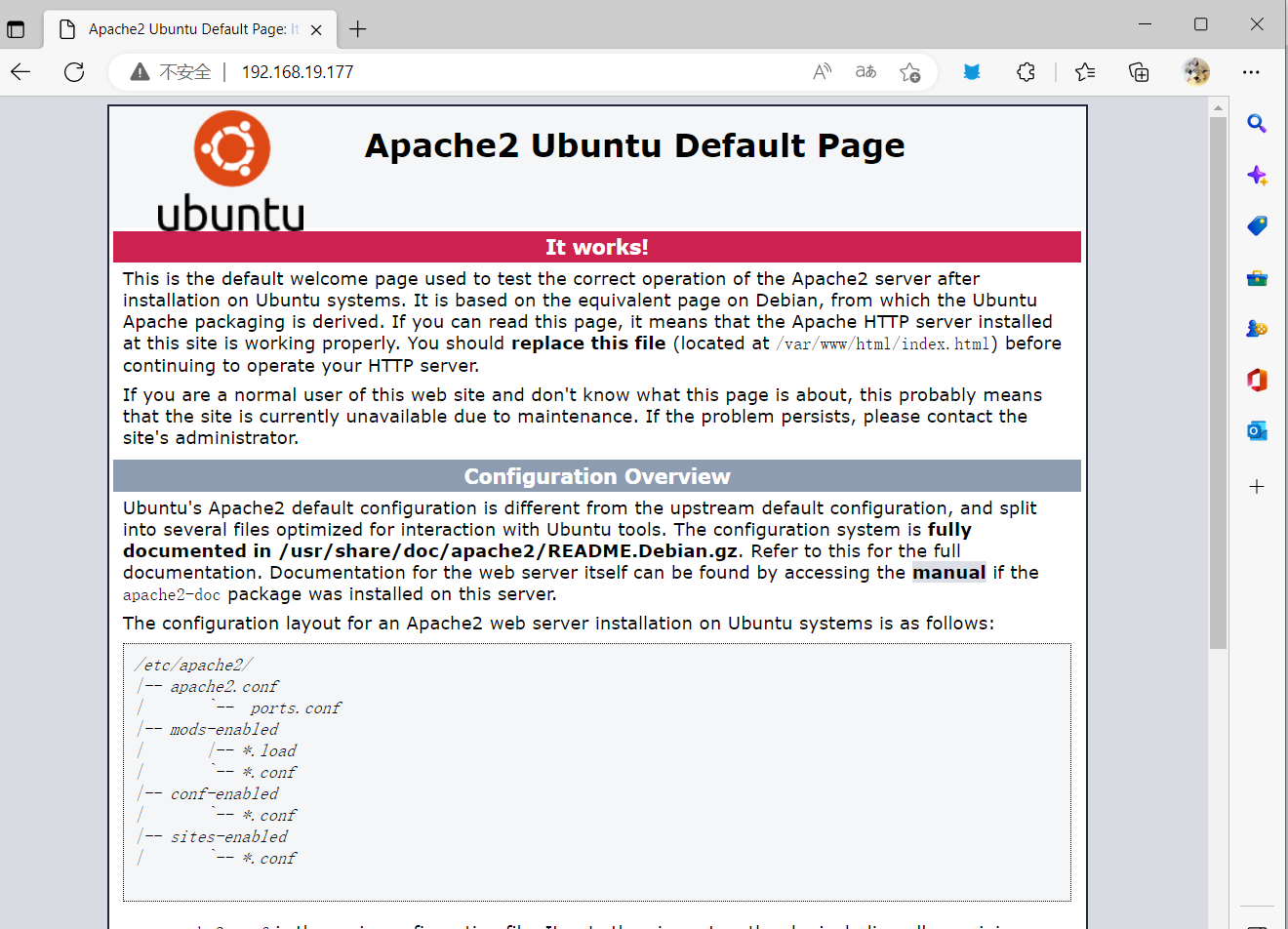Open Microsoft 365 sidebar icon

tap(1257, 380)
